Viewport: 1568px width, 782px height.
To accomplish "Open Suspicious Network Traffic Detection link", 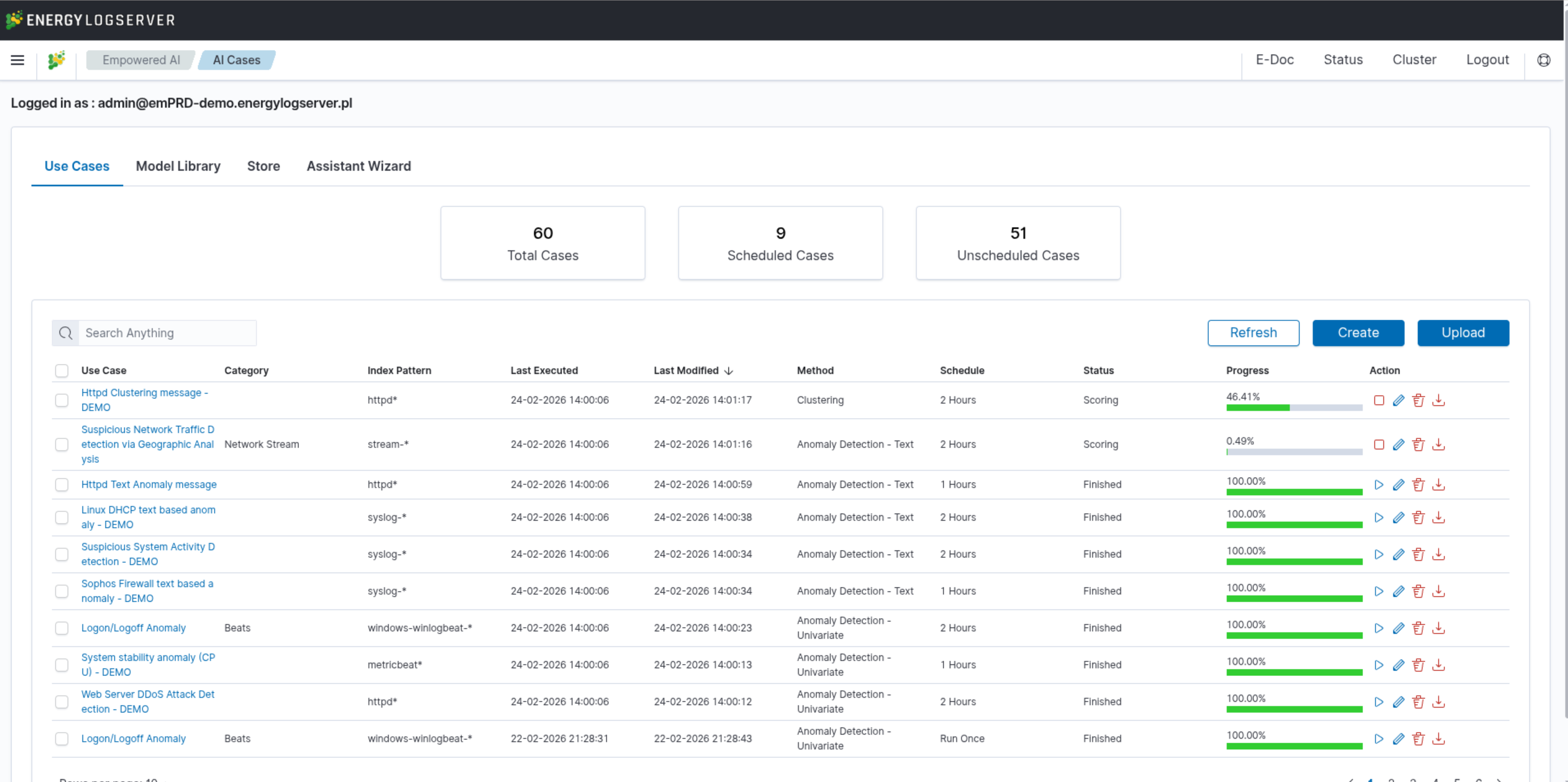I will pyautogui.click(x=148, y=444).
